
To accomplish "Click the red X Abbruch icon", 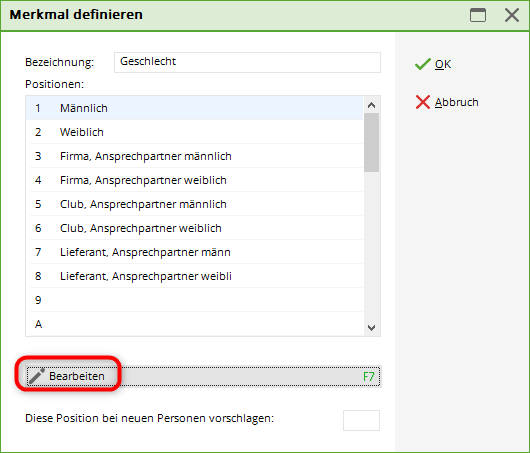I will click(423, 102).
